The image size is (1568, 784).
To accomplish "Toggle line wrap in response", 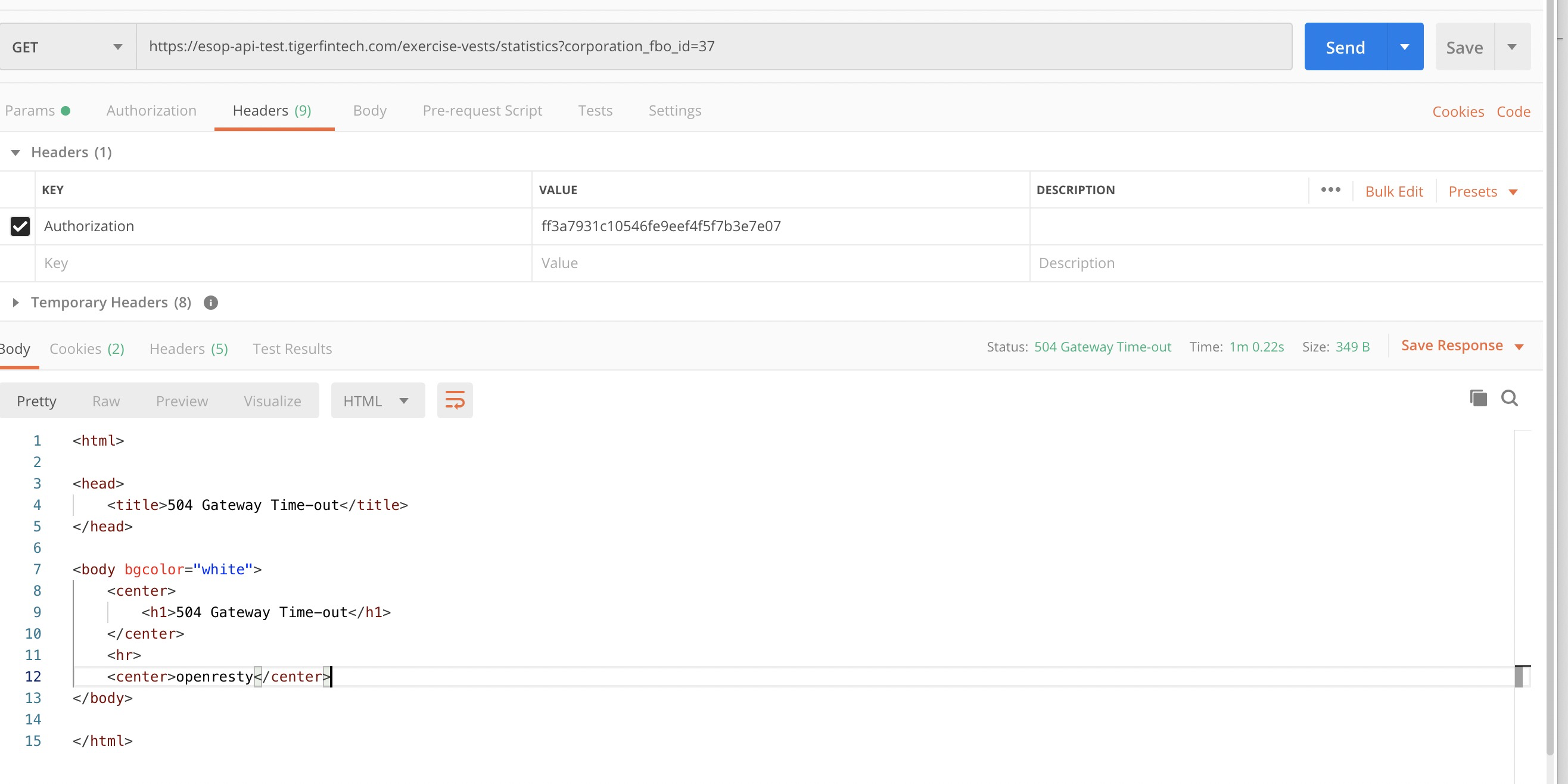I will (455, 400).
